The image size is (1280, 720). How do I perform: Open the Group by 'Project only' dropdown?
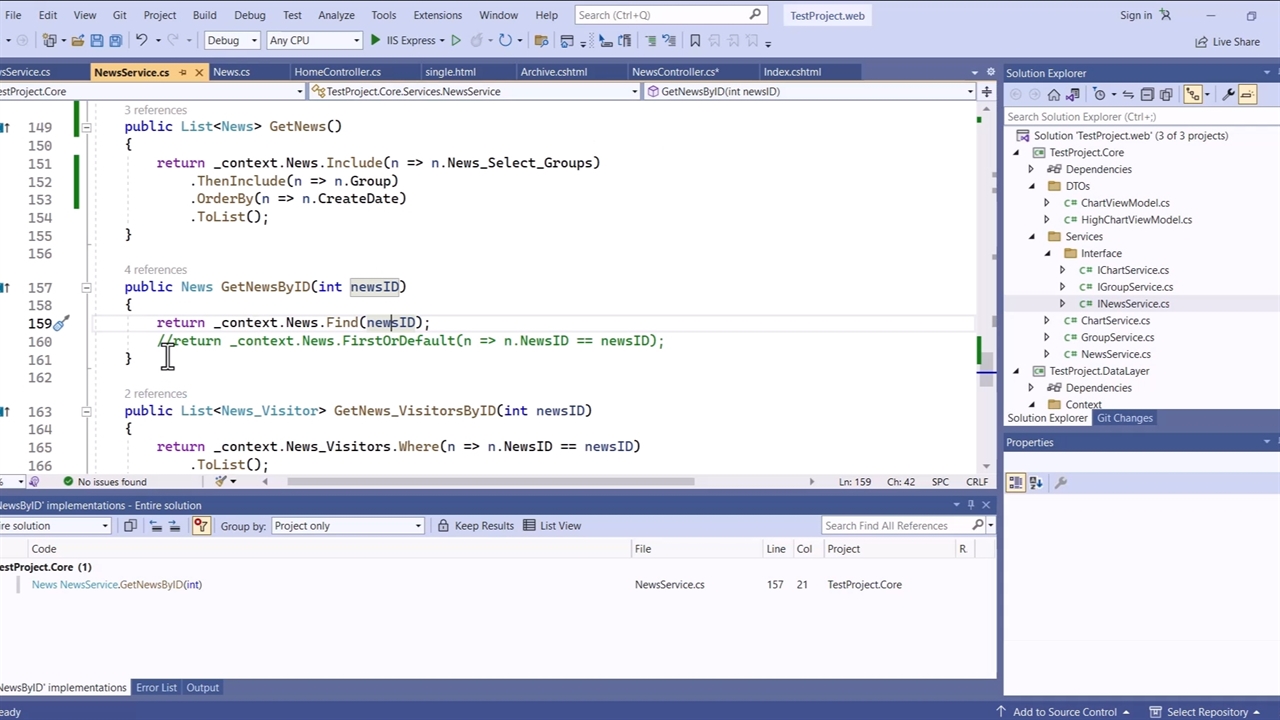click(x=347, y=526)
